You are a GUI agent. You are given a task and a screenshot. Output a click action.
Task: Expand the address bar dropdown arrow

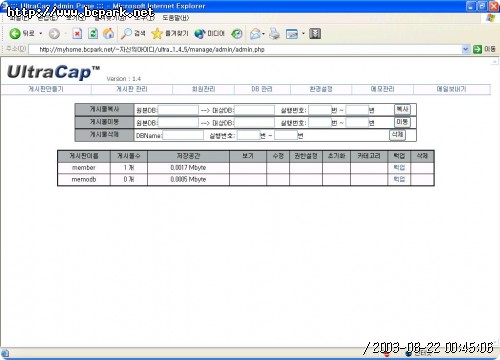point(466,49)
